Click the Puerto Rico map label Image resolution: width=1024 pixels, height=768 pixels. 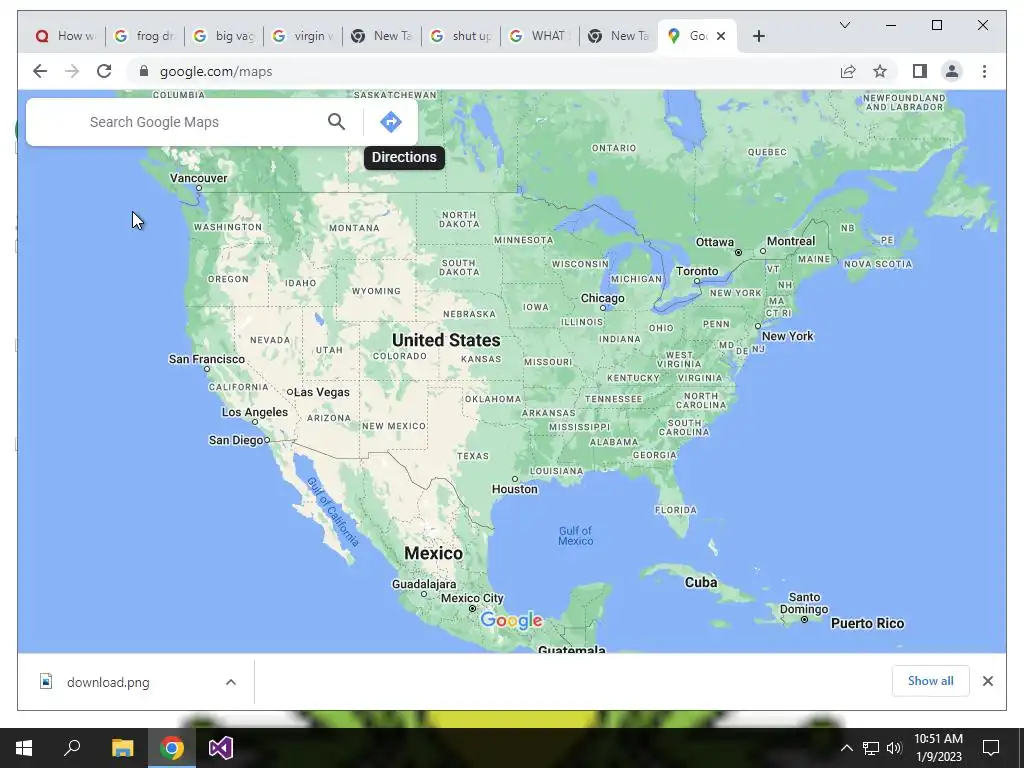point(867,624)
